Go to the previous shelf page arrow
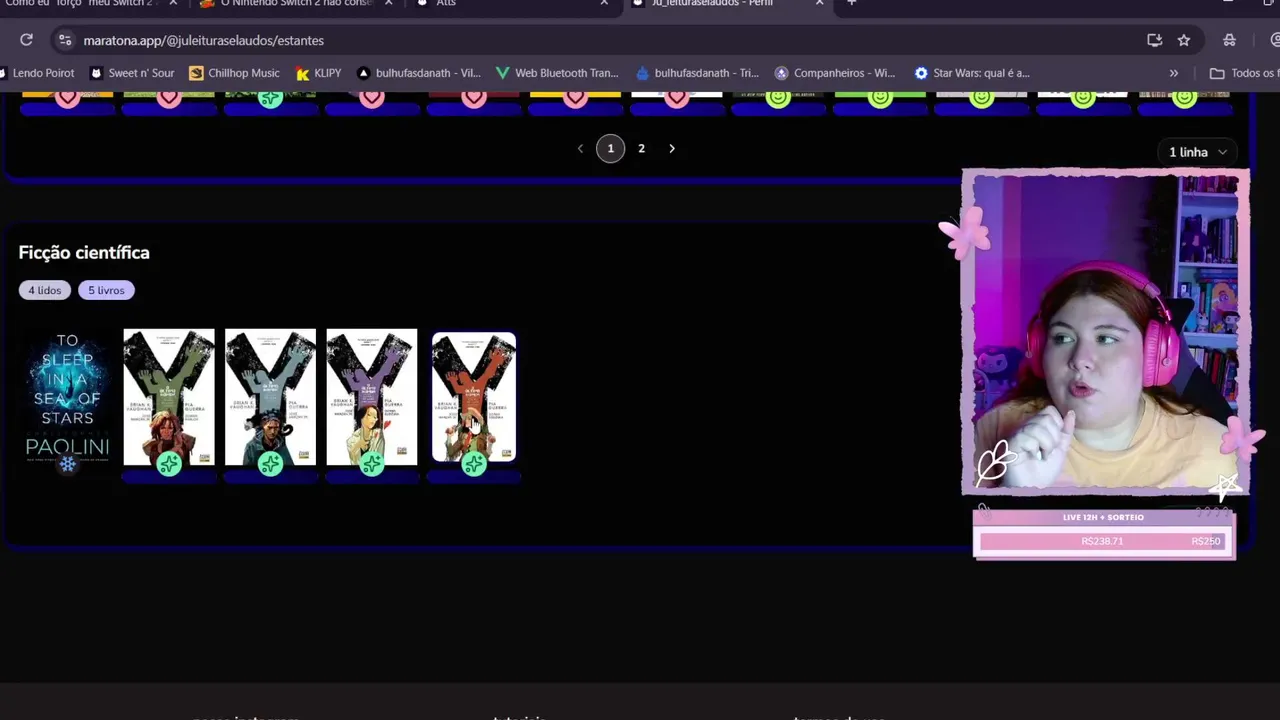Viewport: 1280px width, 720px height. (x=580, y=149)
